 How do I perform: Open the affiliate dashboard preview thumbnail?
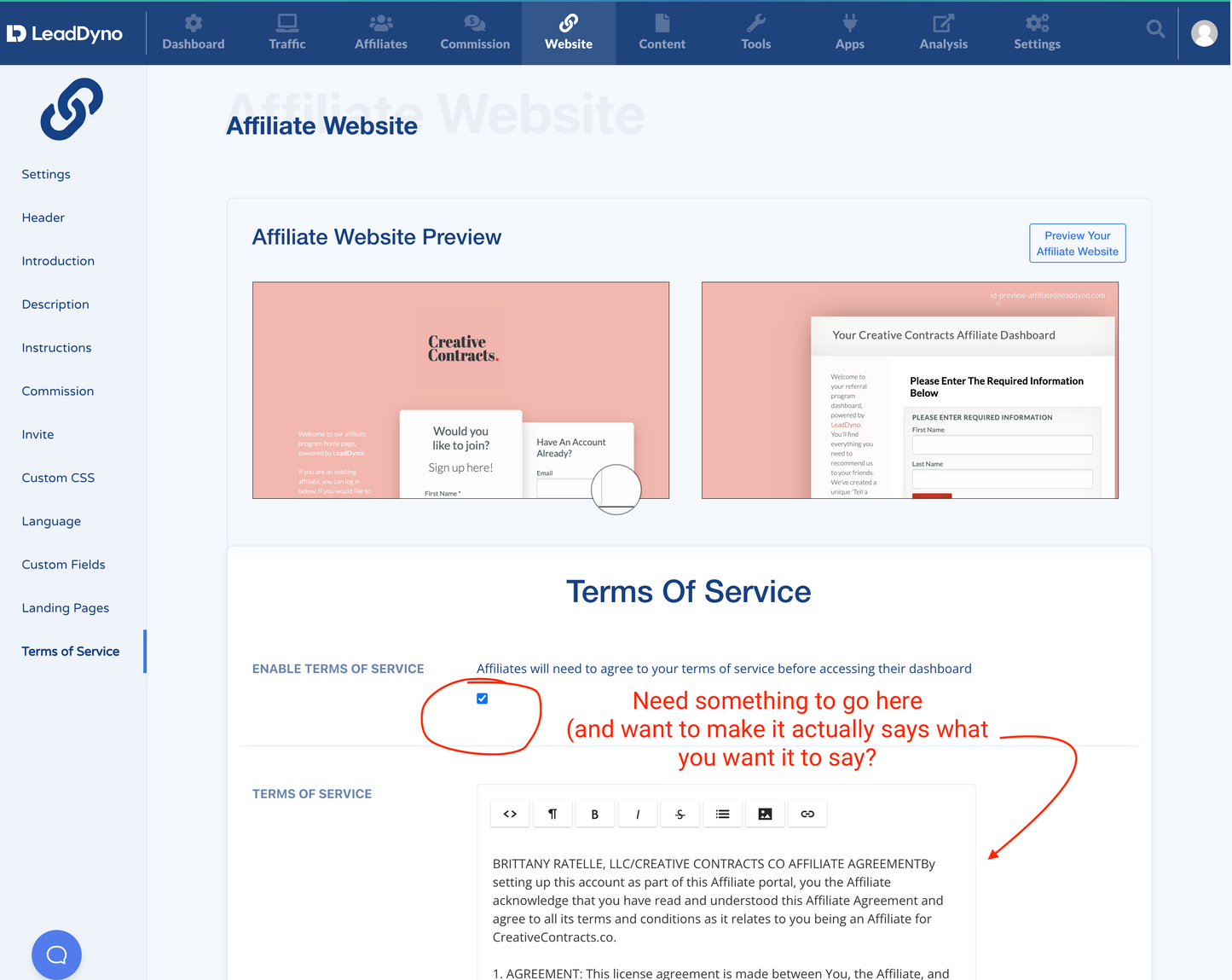910,391
